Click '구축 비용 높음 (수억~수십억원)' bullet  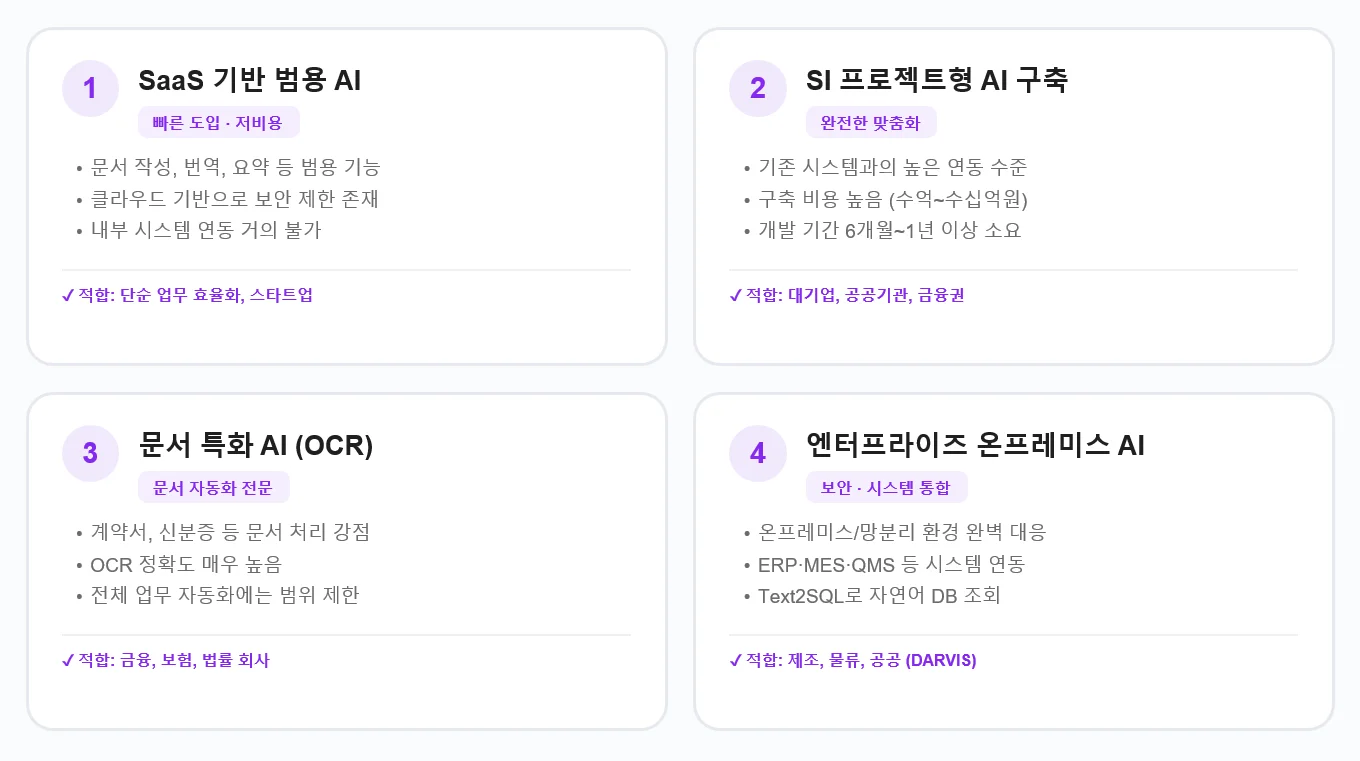point(894,199)
